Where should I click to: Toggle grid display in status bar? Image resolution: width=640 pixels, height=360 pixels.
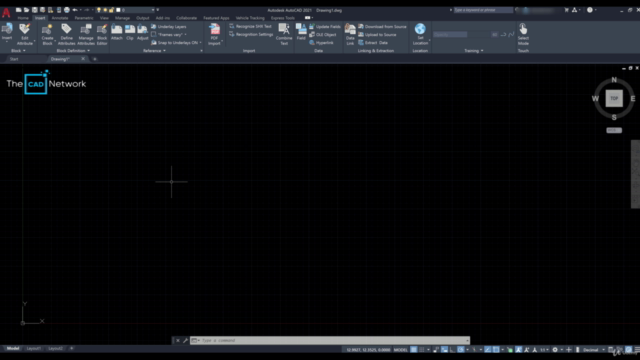pyautogui.click(x=413, y=350)
